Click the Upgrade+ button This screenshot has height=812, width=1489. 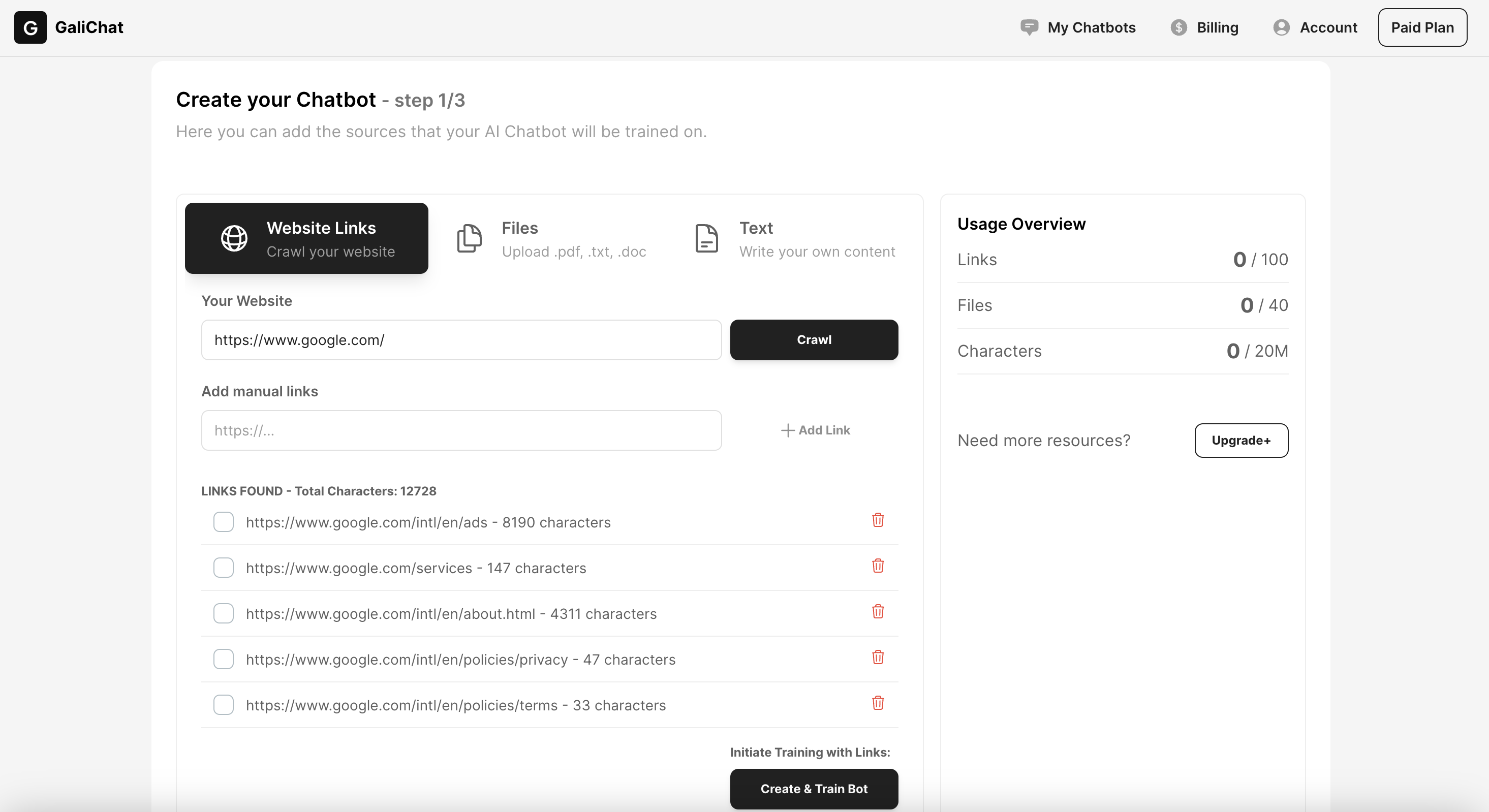coord(1241,441)
